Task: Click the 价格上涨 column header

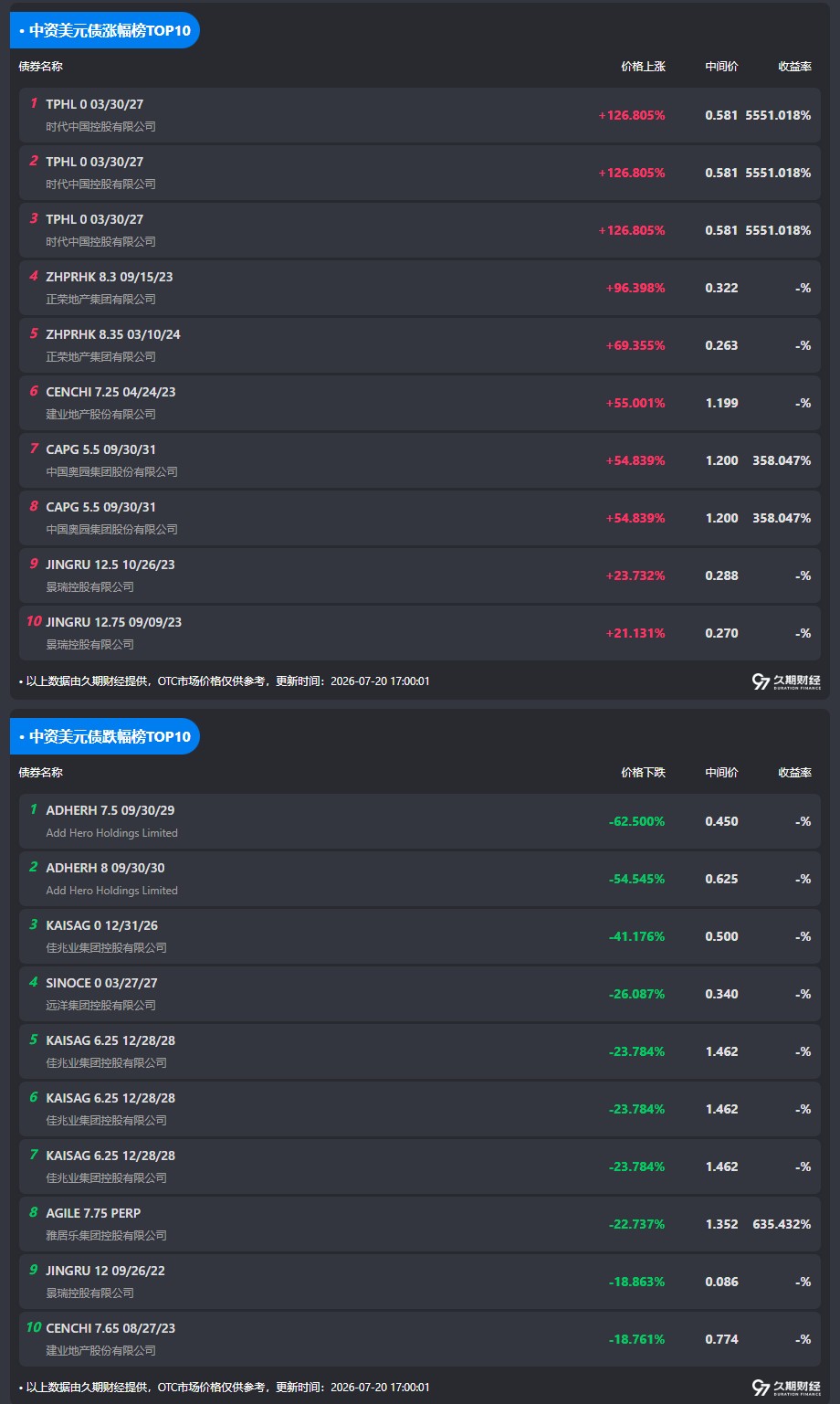Action: coord(643,67)
